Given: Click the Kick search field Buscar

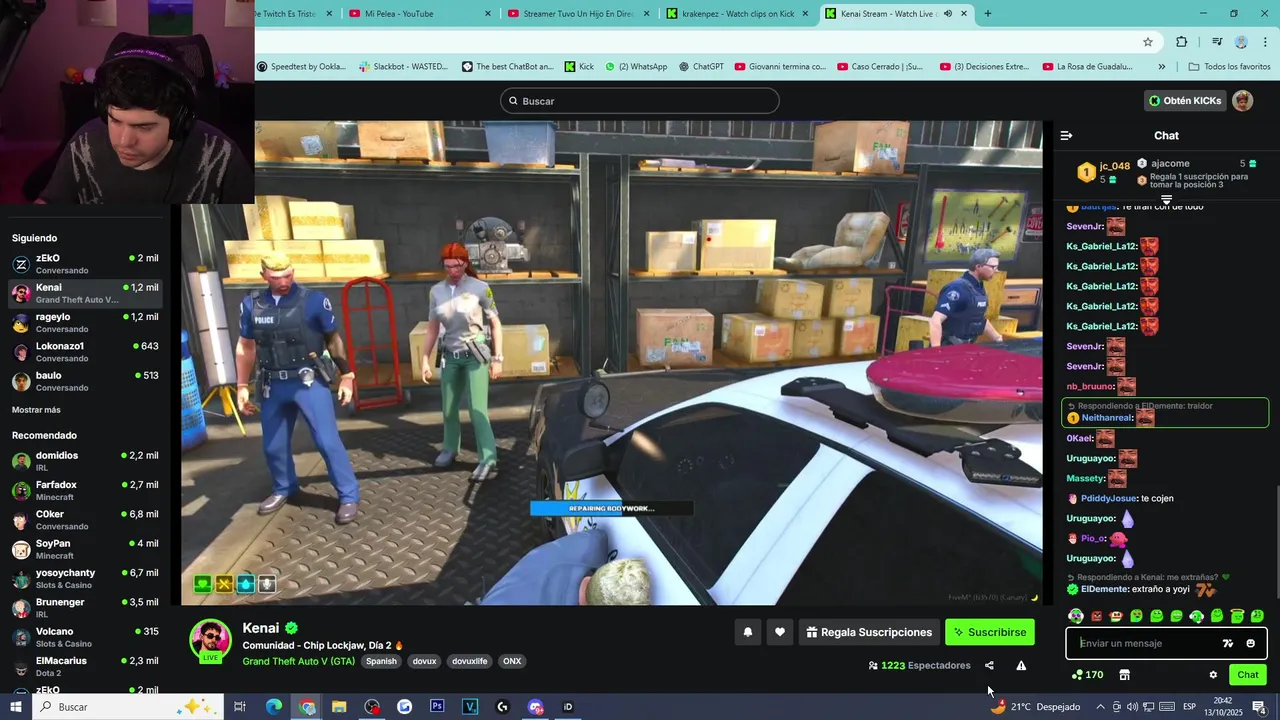Looking at the screenshot, I should click(x=640, y=101).
